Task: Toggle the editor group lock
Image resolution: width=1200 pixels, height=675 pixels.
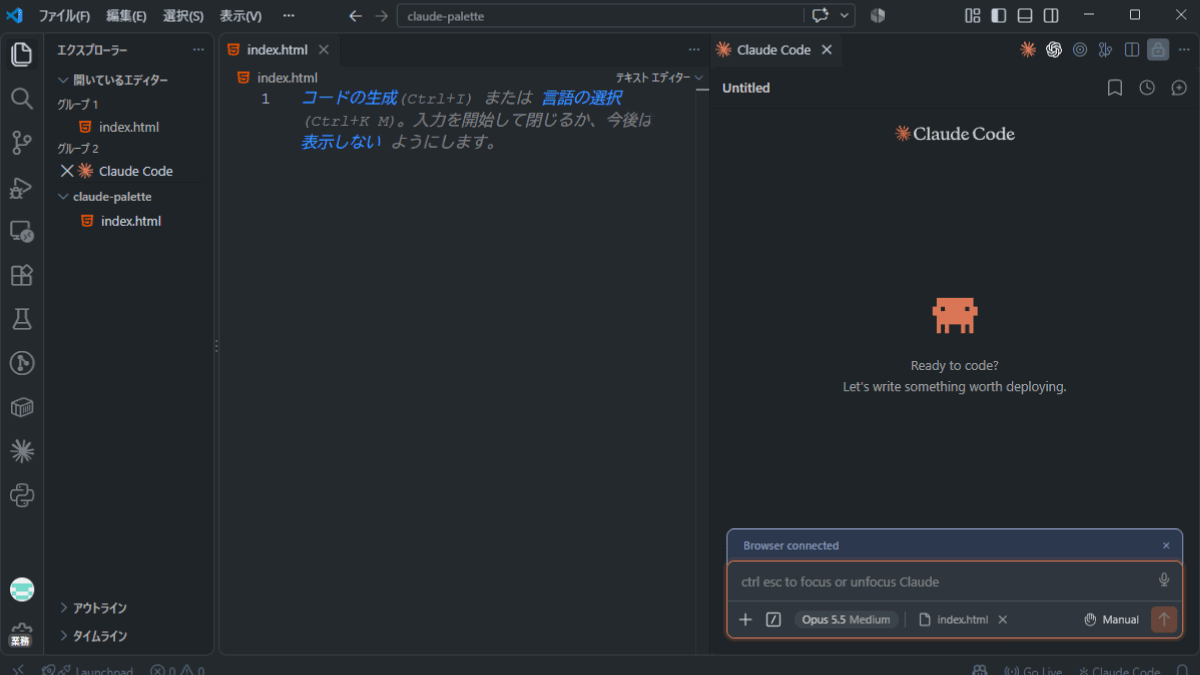Action: (x=1158, y=50)
